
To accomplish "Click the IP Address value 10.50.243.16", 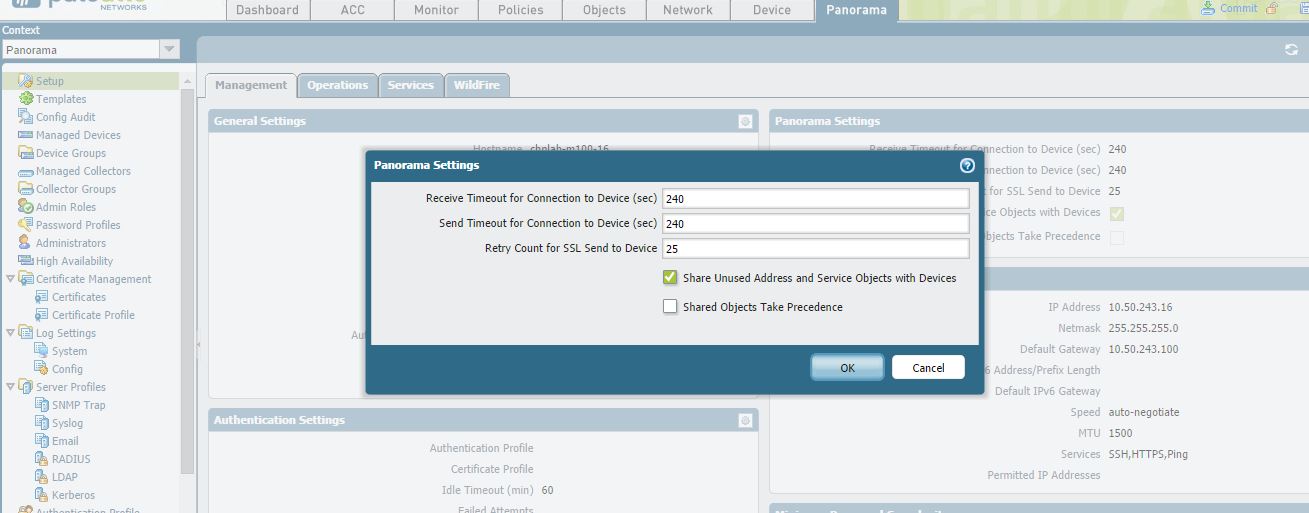I will pos(1140,307).
